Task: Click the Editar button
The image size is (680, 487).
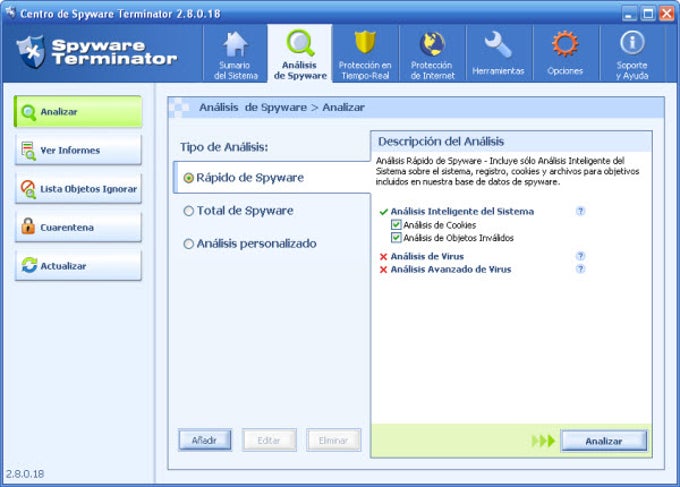Action: coord(269,441)
